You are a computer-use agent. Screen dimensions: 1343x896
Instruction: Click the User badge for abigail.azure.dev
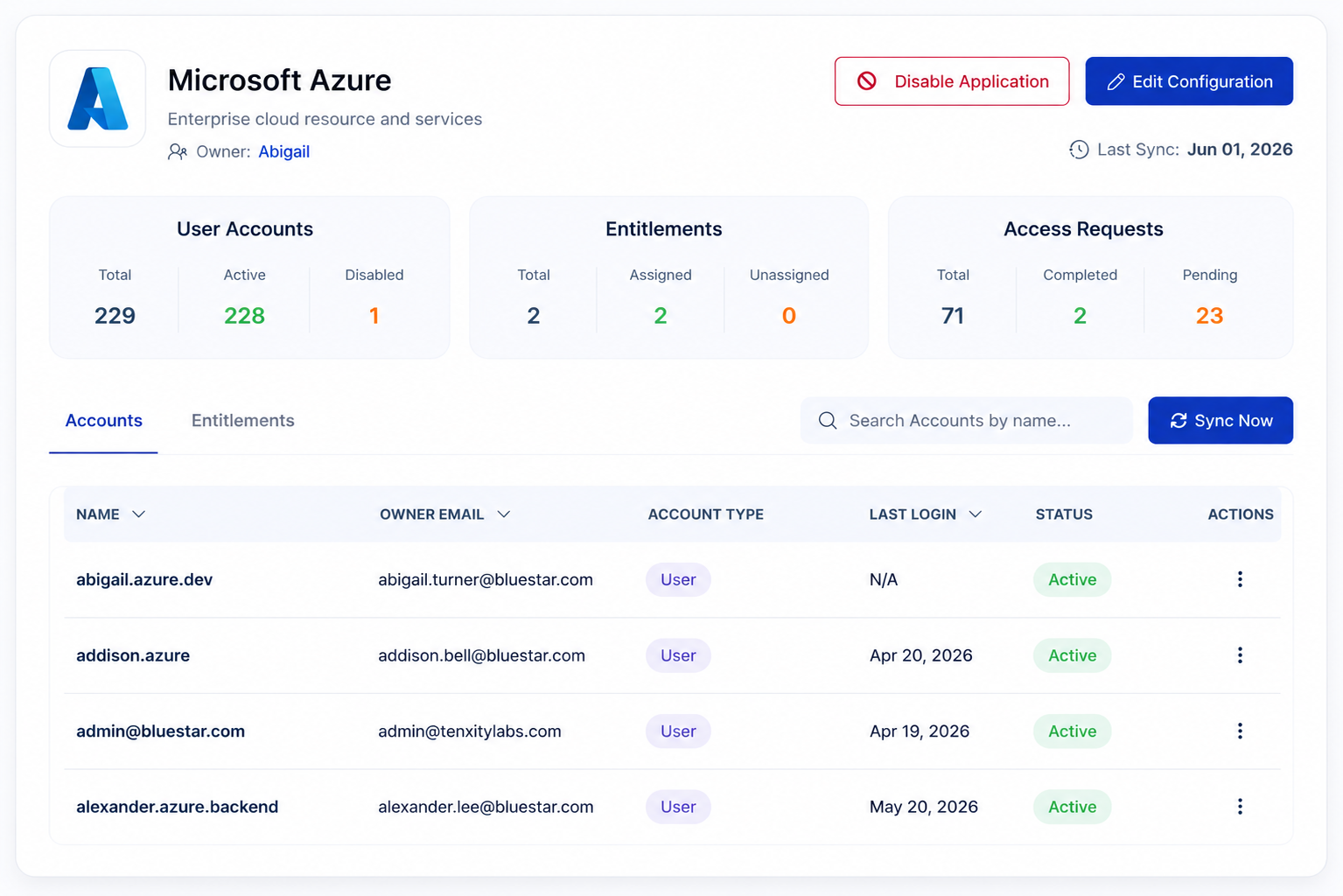[678, 579]
